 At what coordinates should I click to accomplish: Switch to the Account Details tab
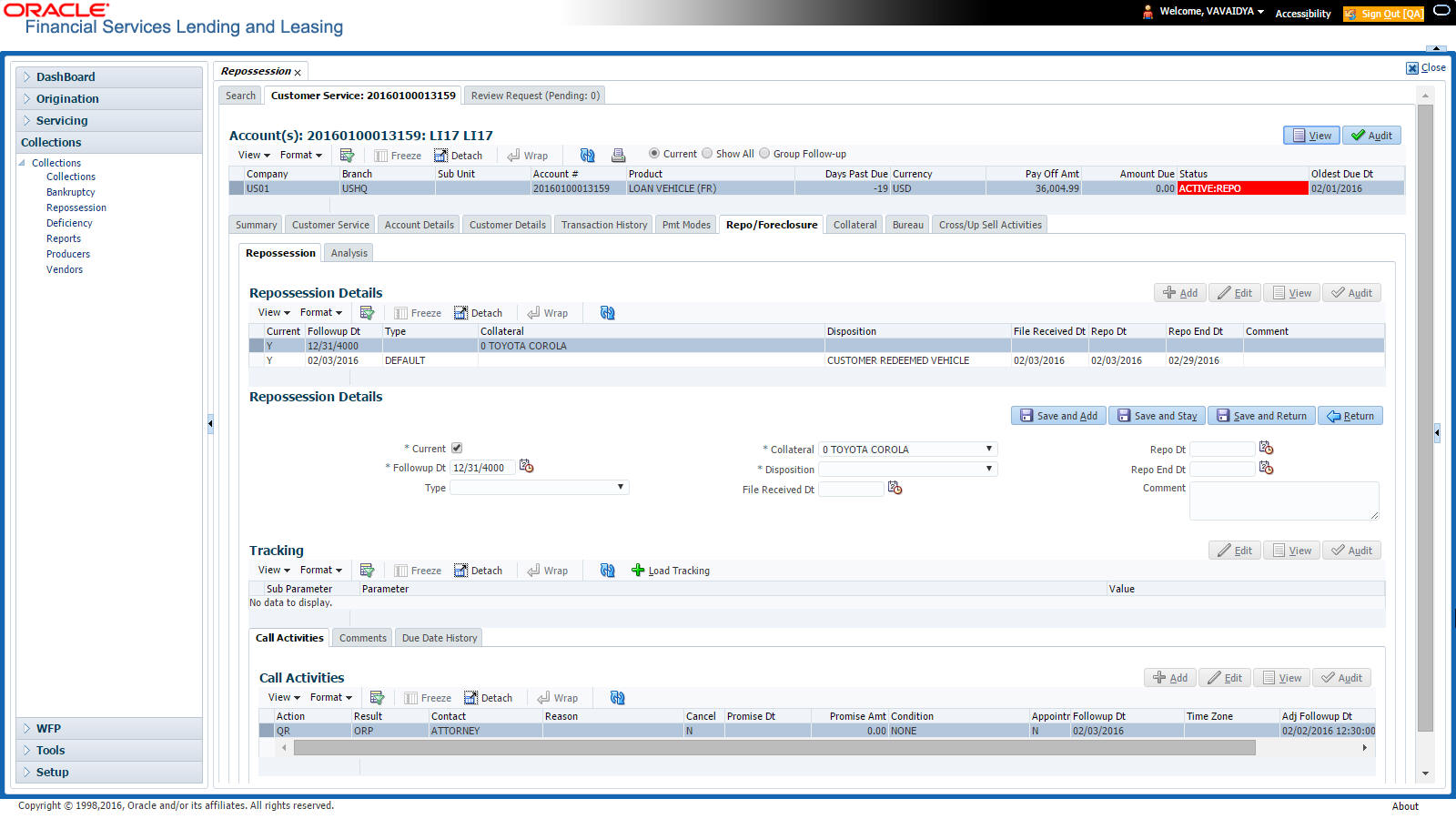coord(419,225)
